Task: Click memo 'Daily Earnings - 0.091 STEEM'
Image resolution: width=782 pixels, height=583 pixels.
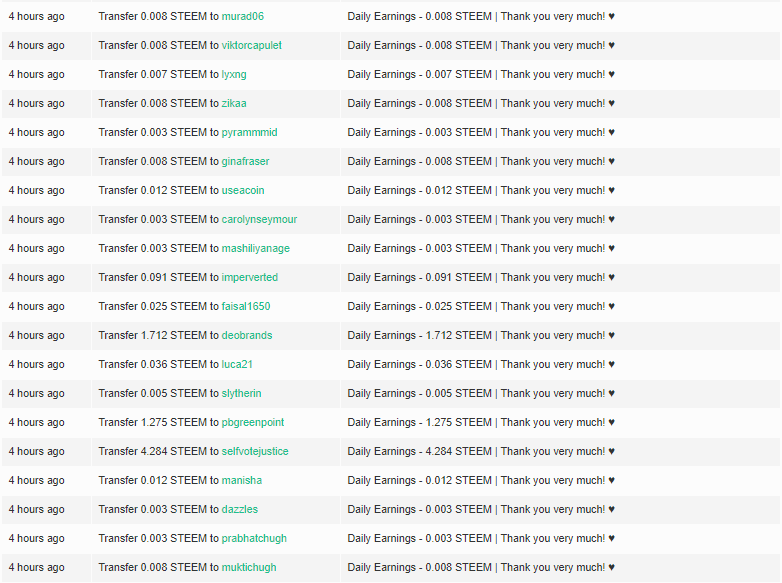Action: (x=419, y=277)
